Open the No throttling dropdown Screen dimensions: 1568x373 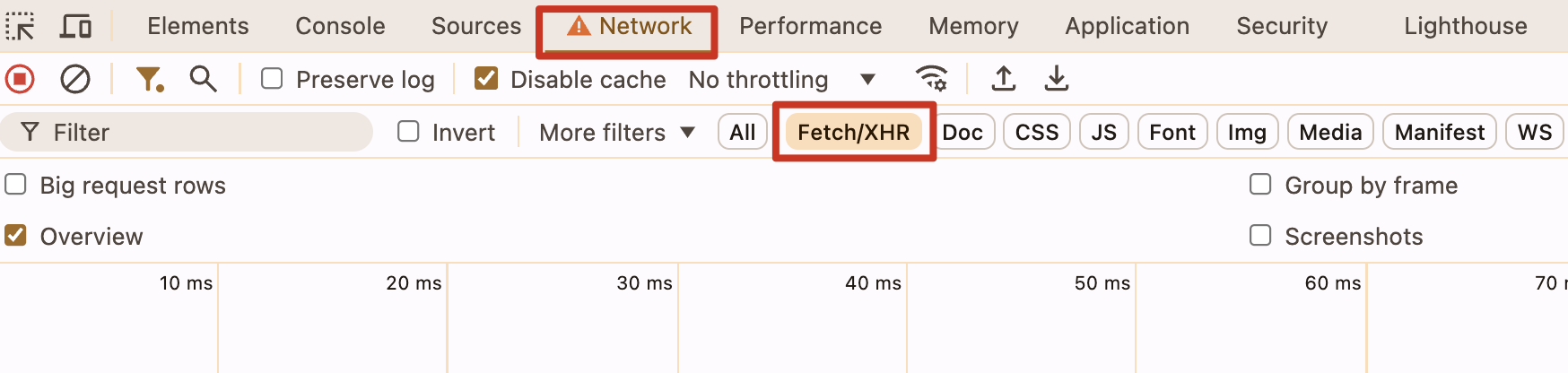click(781, 80)
